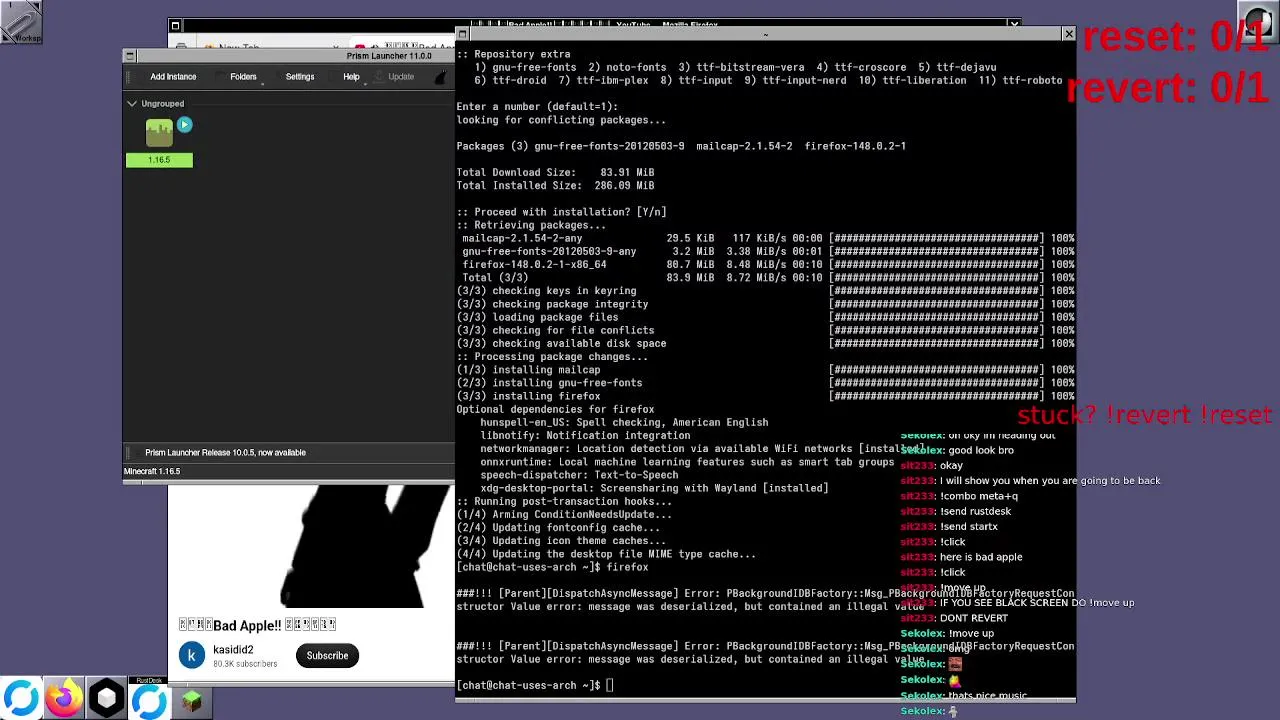Open the Workspaces icon at desktop corner
The image size is (1280, 720).
point(21,21)
